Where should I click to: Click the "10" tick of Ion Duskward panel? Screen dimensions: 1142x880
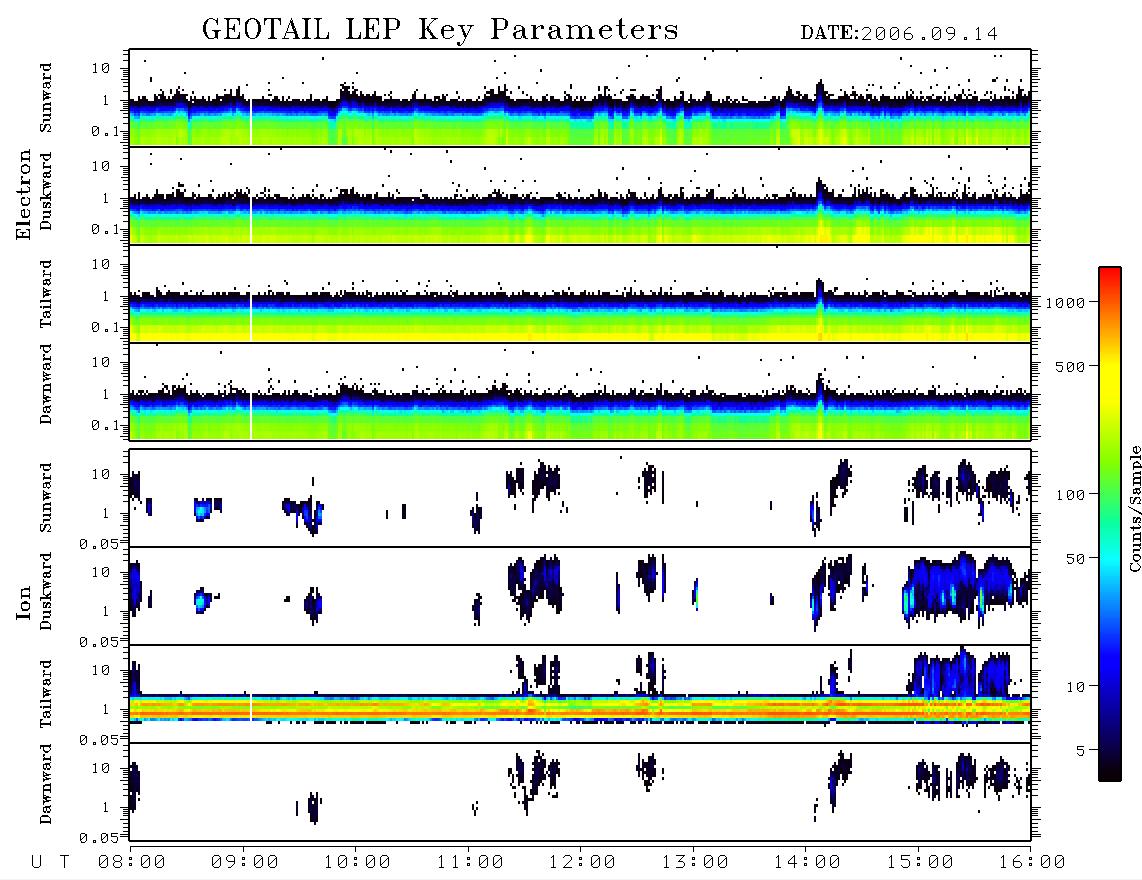[101, 573]
